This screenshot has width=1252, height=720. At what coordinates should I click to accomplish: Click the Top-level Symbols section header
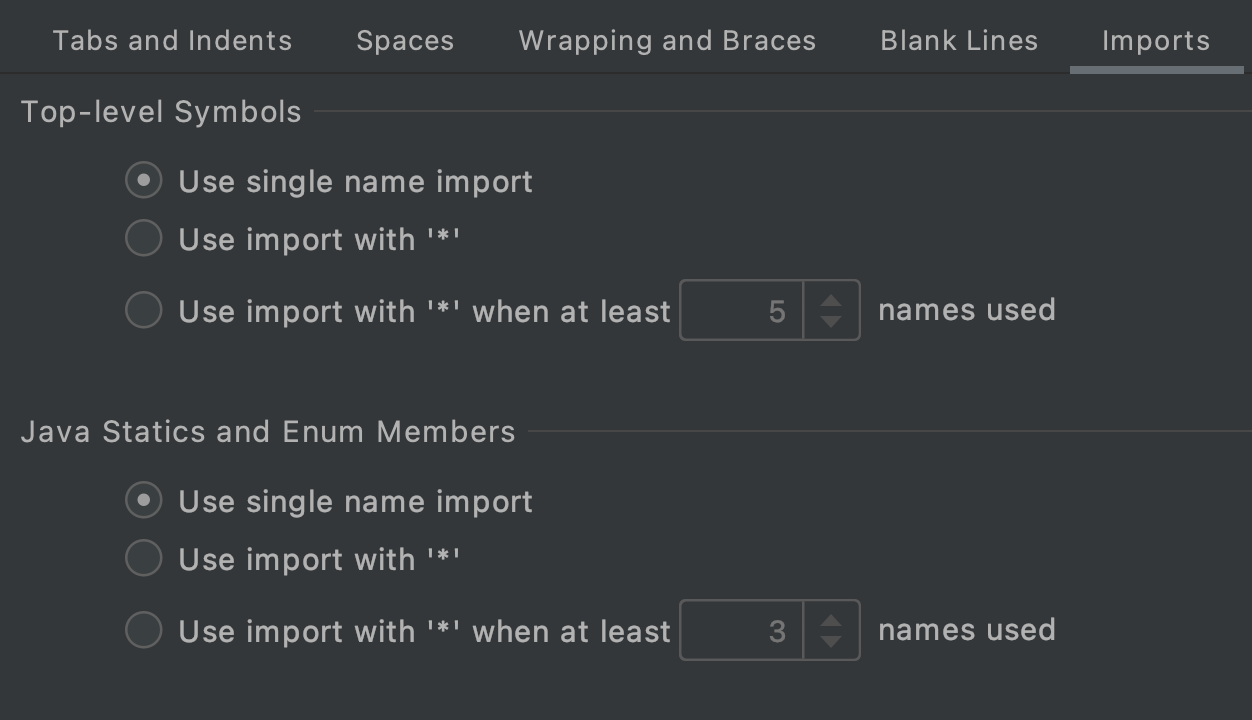tap(160, 111)
